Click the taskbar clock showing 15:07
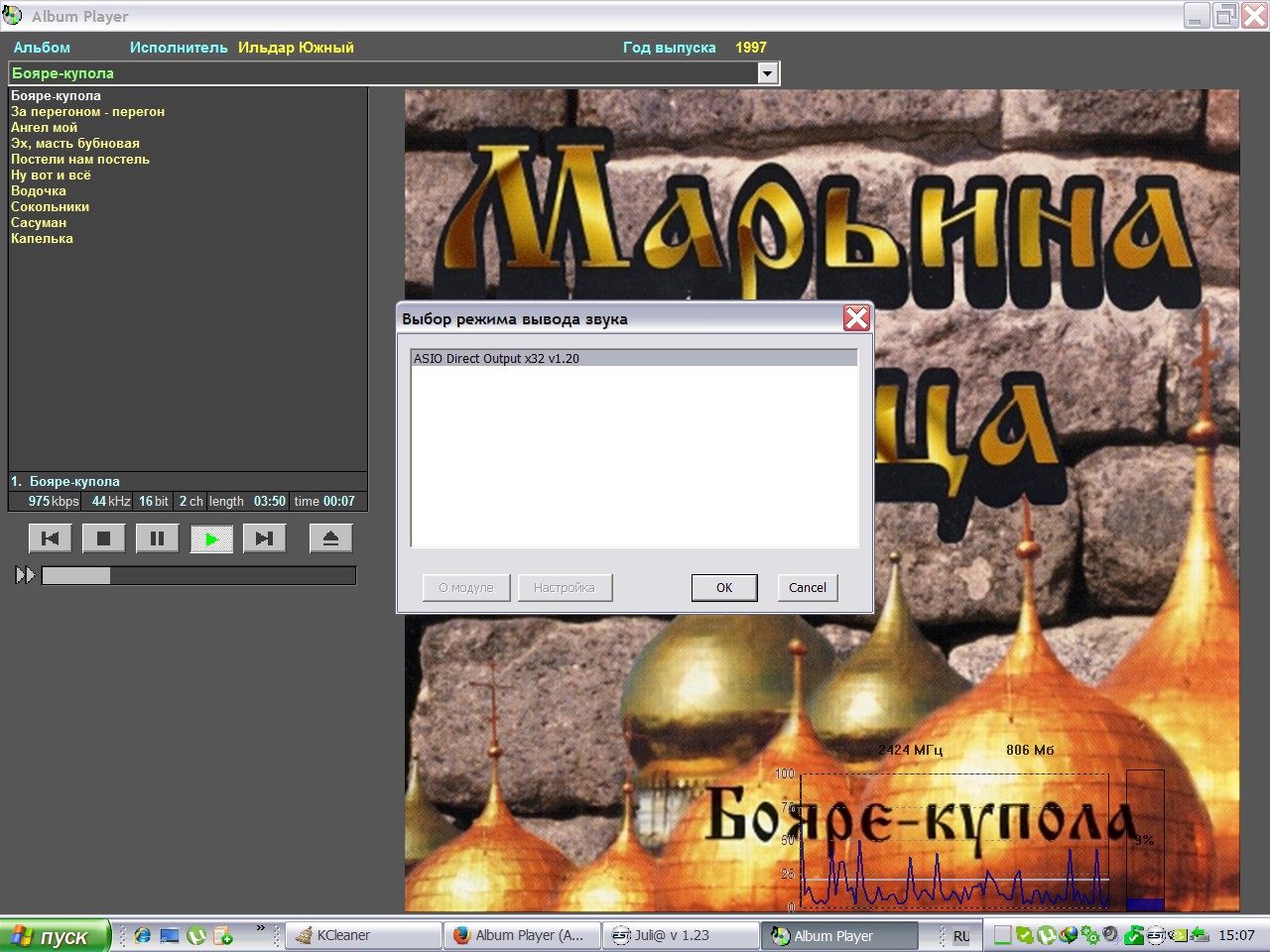Screen dimensions: 1270x952 click(1236, 935)
